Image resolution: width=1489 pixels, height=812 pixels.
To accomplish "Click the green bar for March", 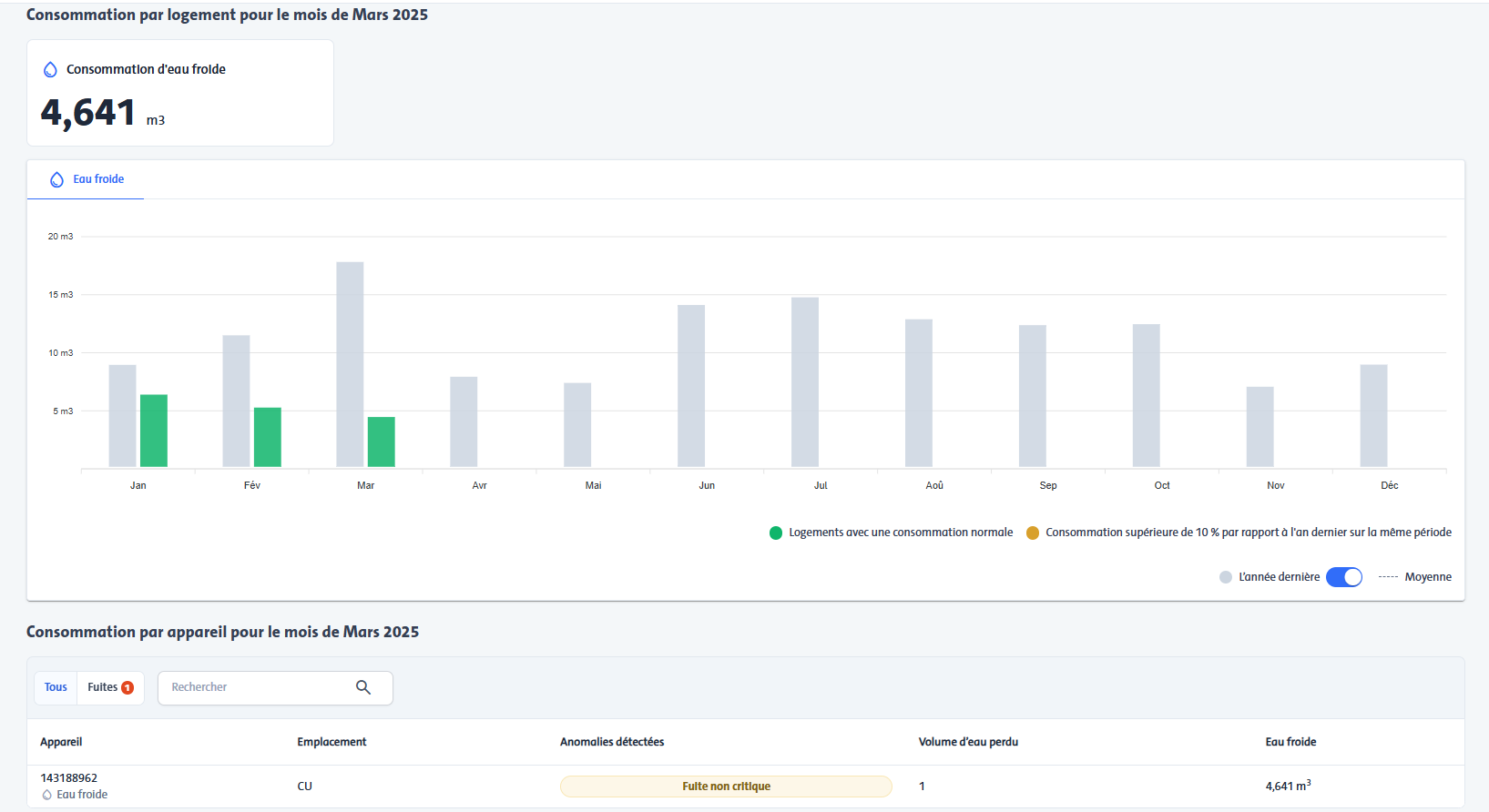I will click(381, 442).
